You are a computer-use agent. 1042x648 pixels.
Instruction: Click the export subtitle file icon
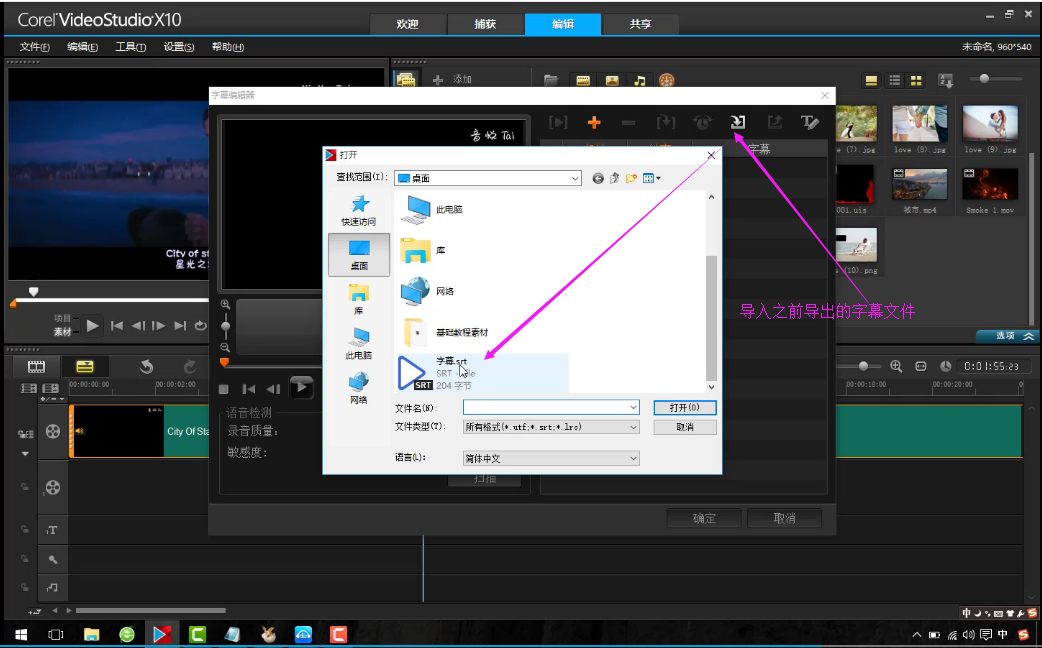(x=774, y=122)
